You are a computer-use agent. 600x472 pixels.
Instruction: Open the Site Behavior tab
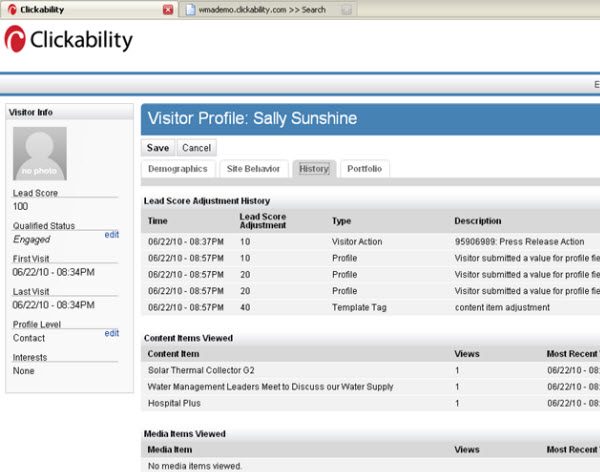[253, 169]
